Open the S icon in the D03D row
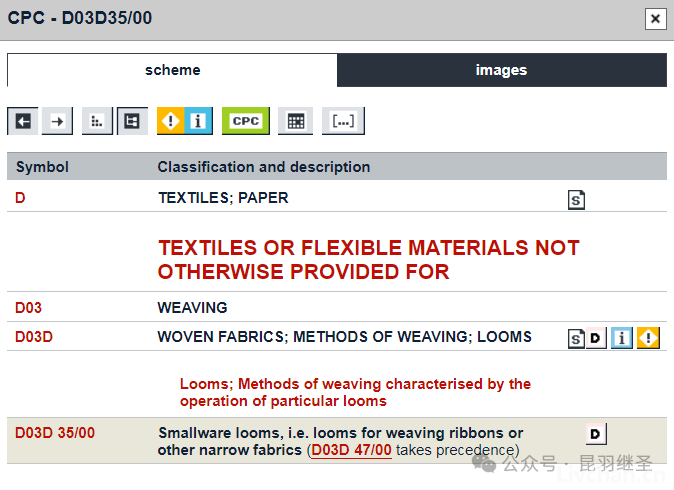Screen dimensions: 674x490 576,338
